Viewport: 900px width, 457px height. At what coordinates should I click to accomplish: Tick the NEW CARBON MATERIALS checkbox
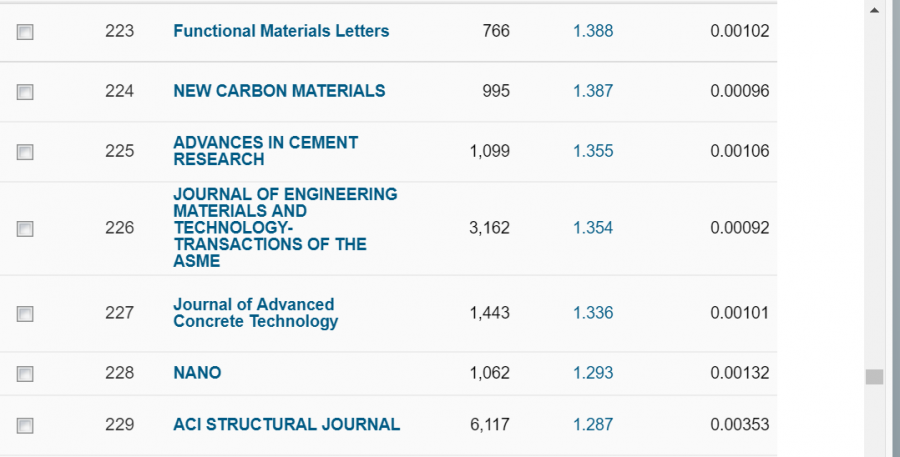click(x=25, y=92)
